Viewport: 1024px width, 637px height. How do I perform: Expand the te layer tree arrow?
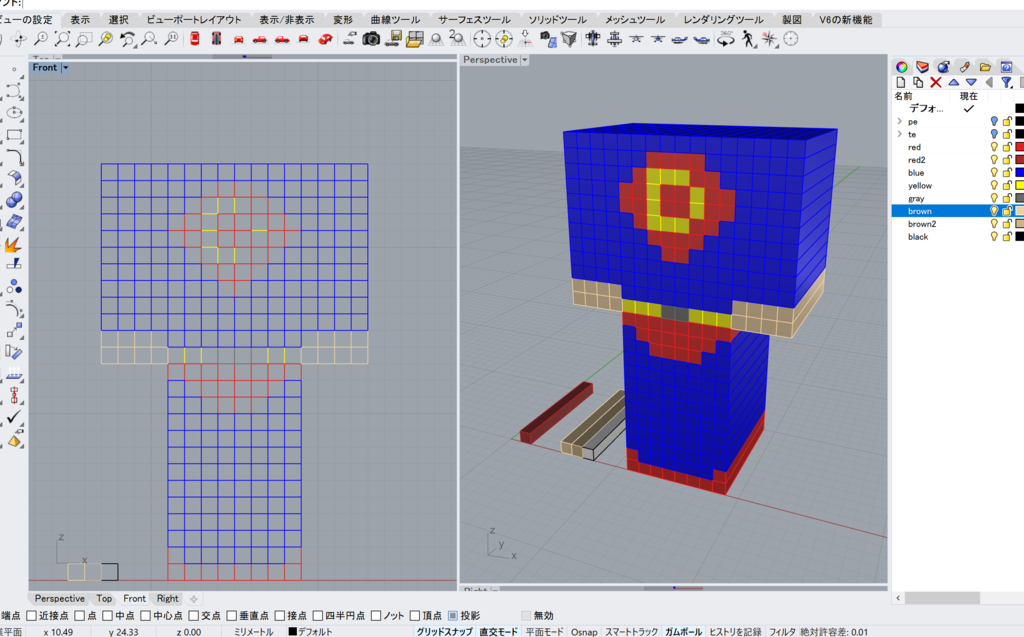(899, 134)
